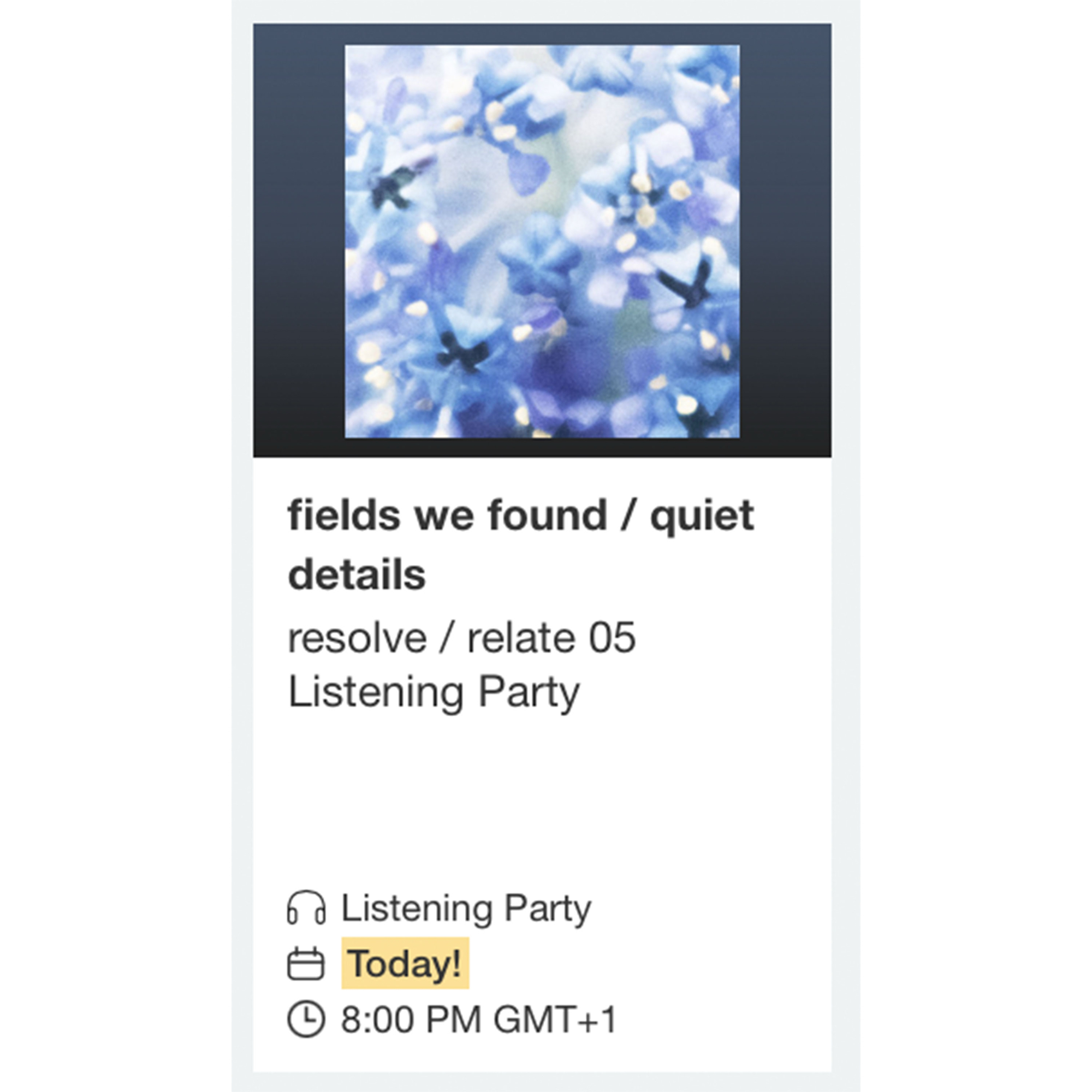This screenshot has height=1092, width=1092.
Task: Click dark banner right of album cover
Action: coord(785,241)
